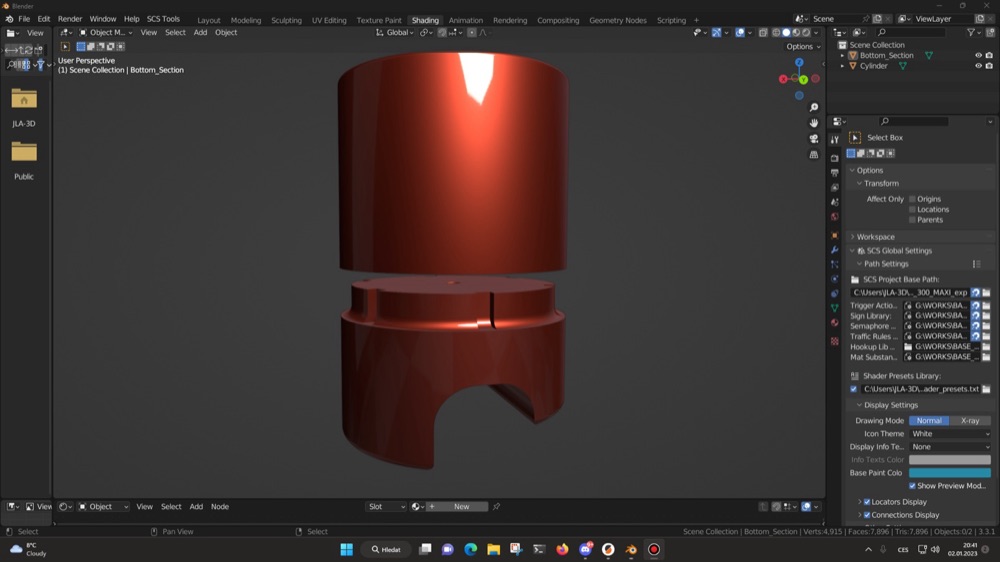
Task: Toggle the camera view icon
Action: pyautogui.click(x=814, y=138)
